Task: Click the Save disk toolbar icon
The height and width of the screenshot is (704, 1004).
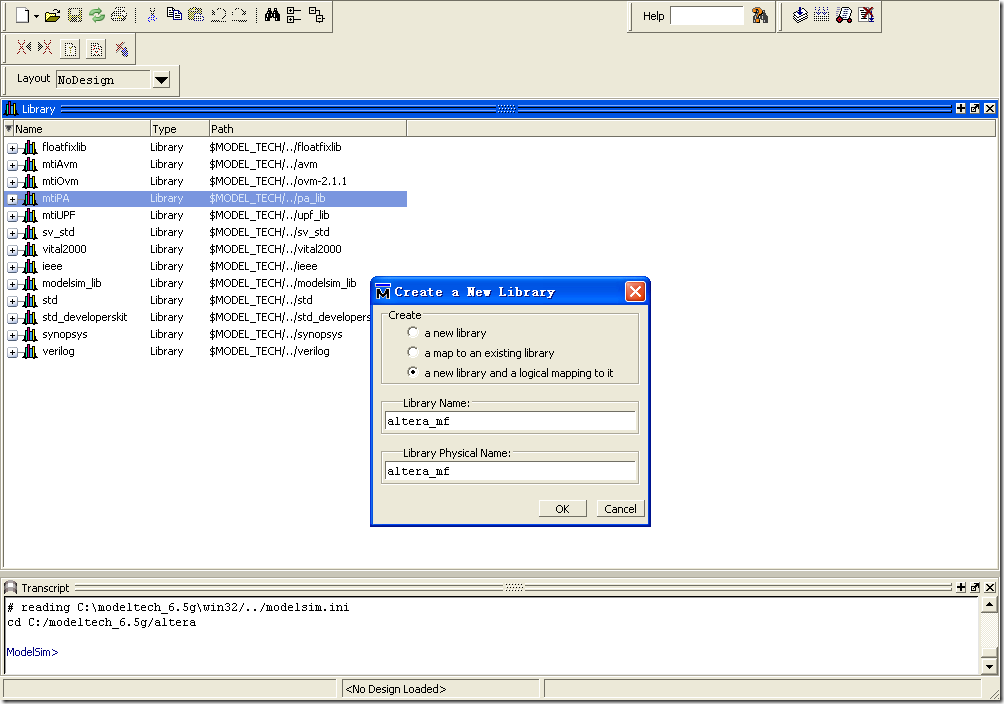Action: click(75, 15)
